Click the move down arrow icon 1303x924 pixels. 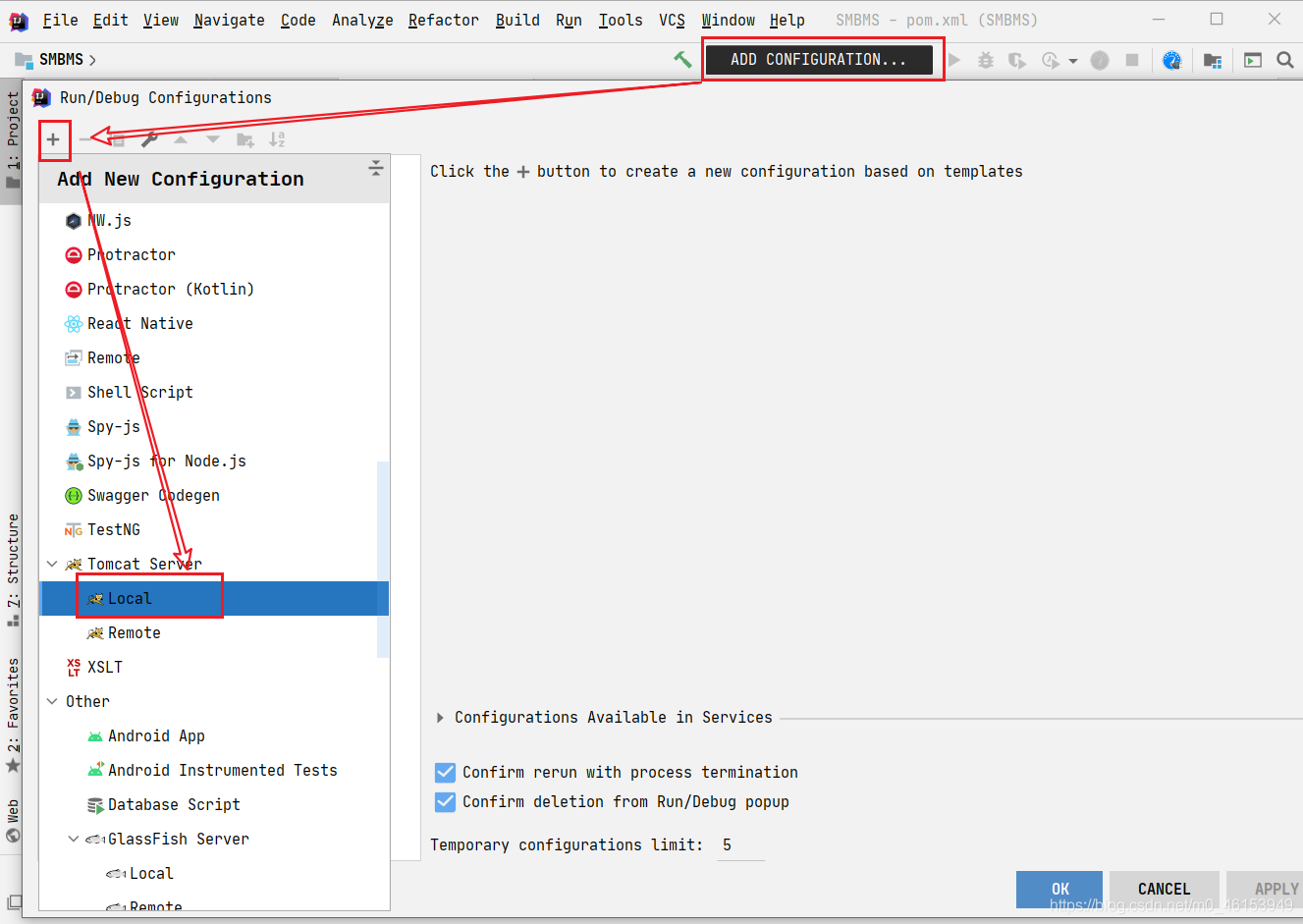[x=212, y=139]
